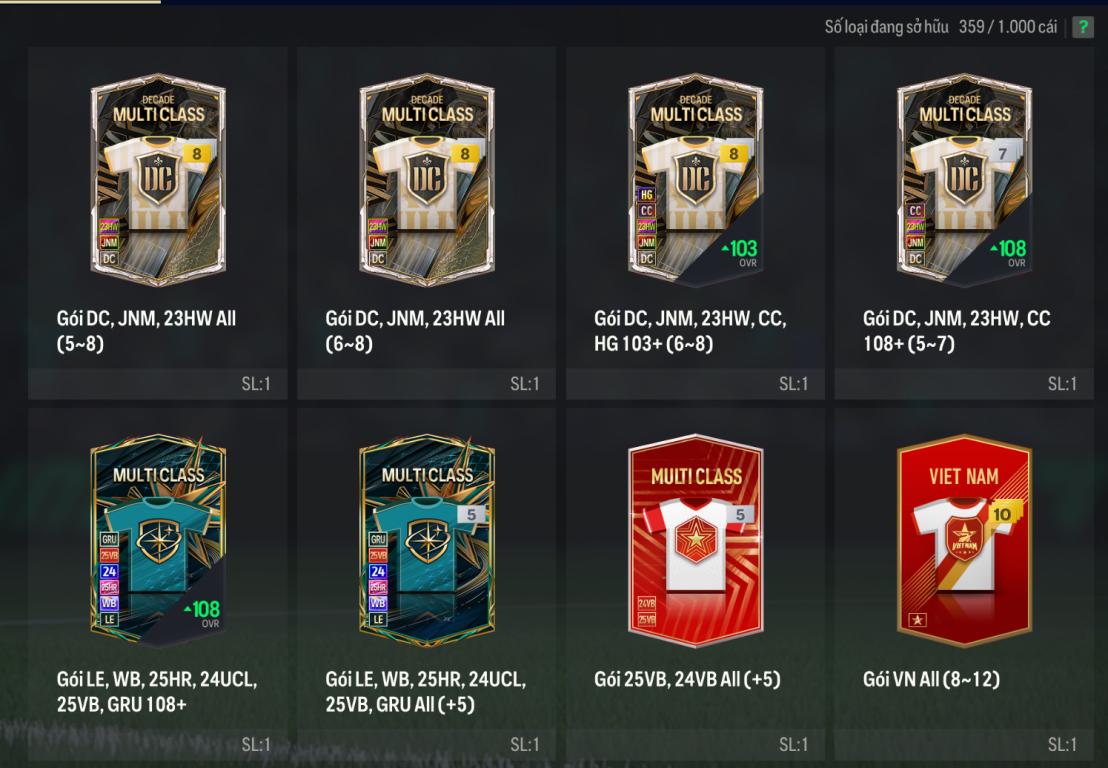The width and height of the screenshot is (1108, 768).
Task: Click the Gói DC, JNM, 23HW, CC, HG 103+ title
Action: point(690,331)
